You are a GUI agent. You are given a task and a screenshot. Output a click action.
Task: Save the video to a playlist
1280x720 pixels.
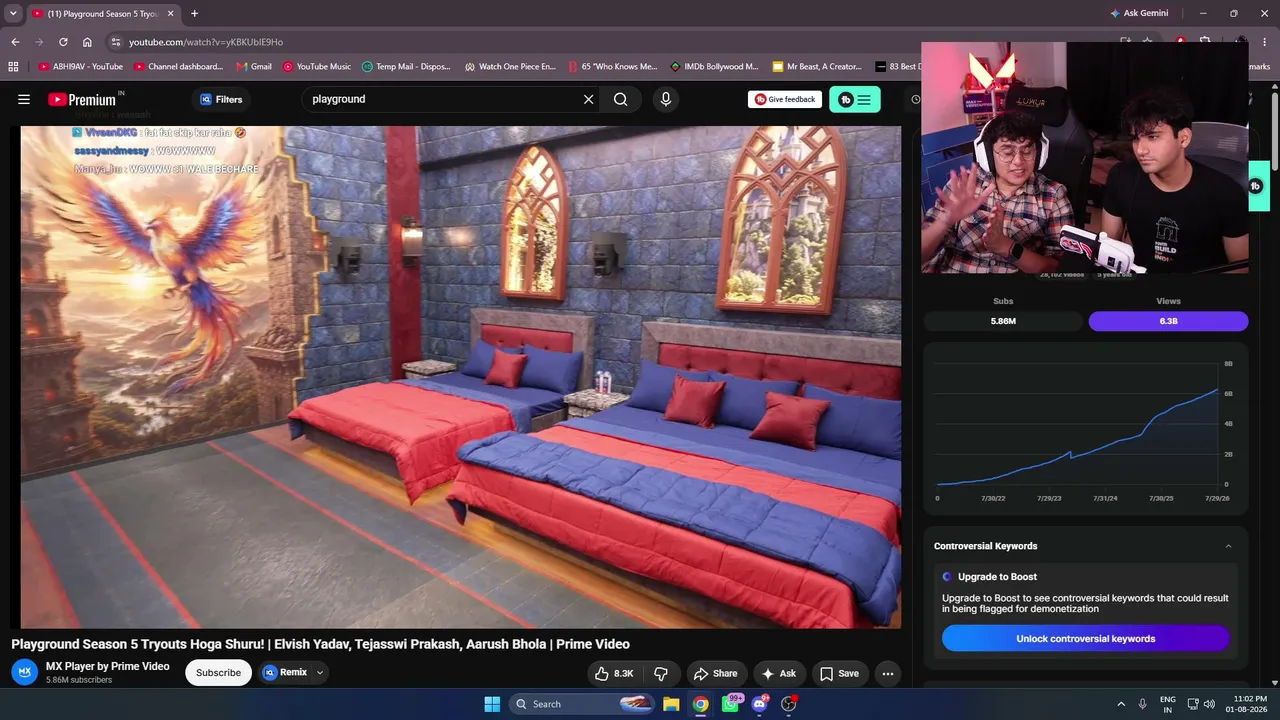(x=839, y=673)
